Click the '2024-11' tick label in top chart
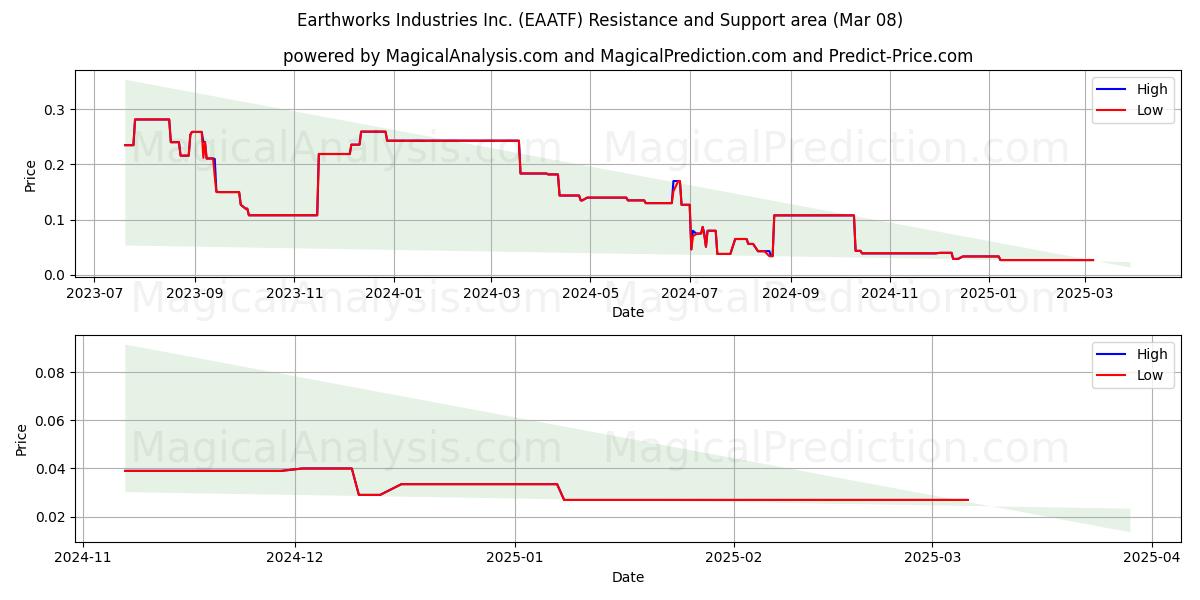 coord(890,293)
